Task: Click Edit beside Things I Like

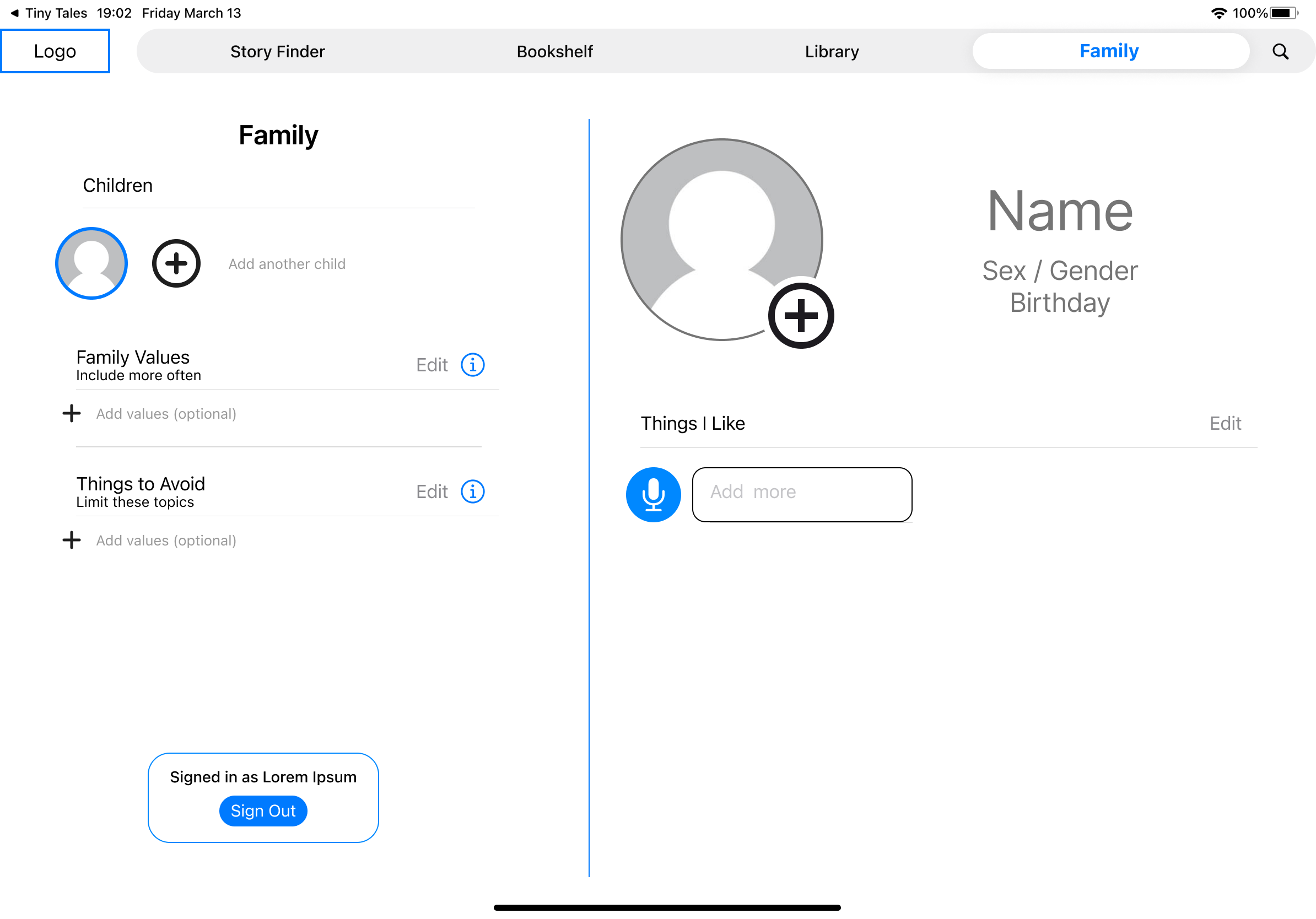Action: (1225, 423)
